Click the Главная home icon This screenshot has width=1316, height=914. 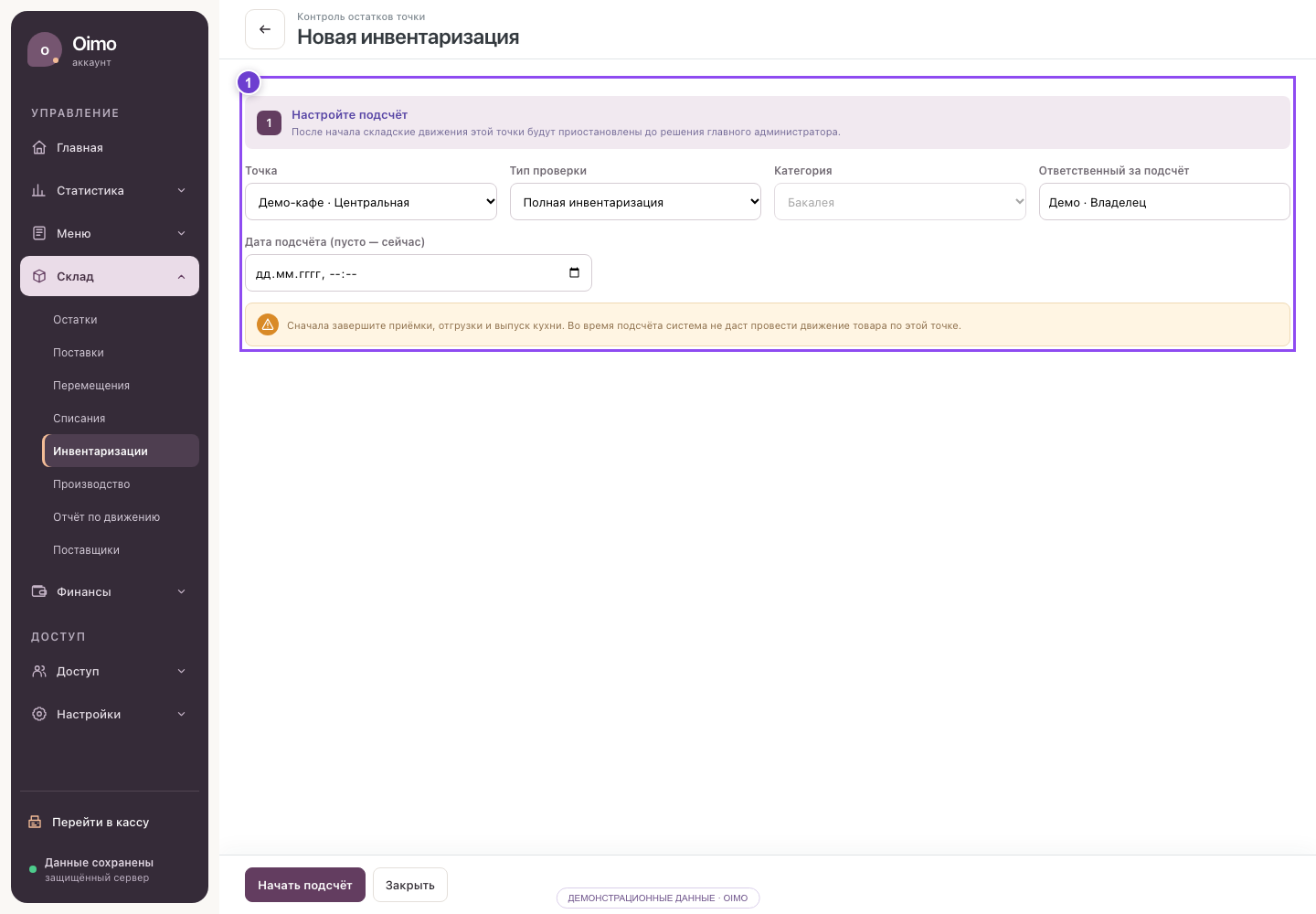pos(39,147)
